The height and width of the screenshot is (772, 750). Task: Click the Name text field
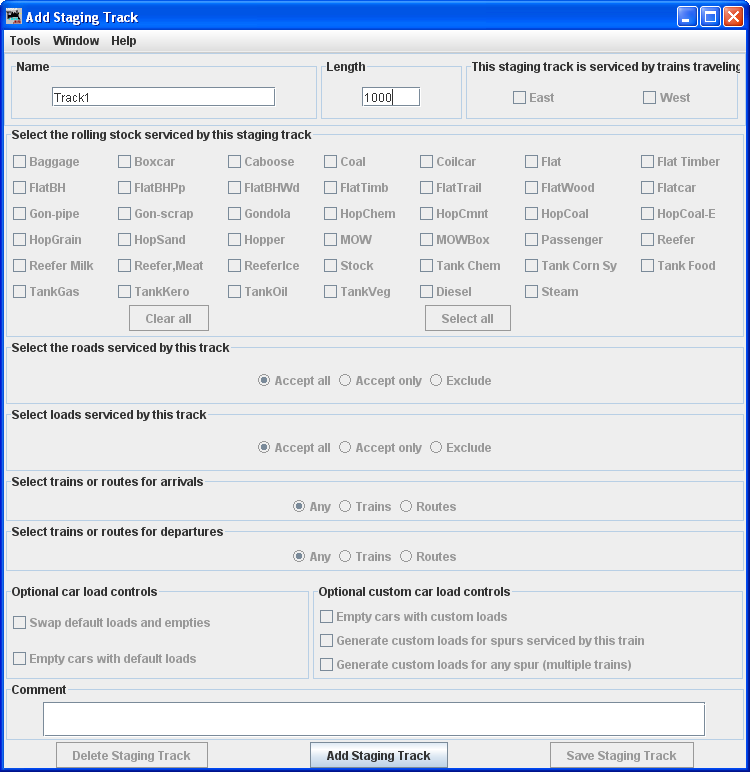point(163,97)
